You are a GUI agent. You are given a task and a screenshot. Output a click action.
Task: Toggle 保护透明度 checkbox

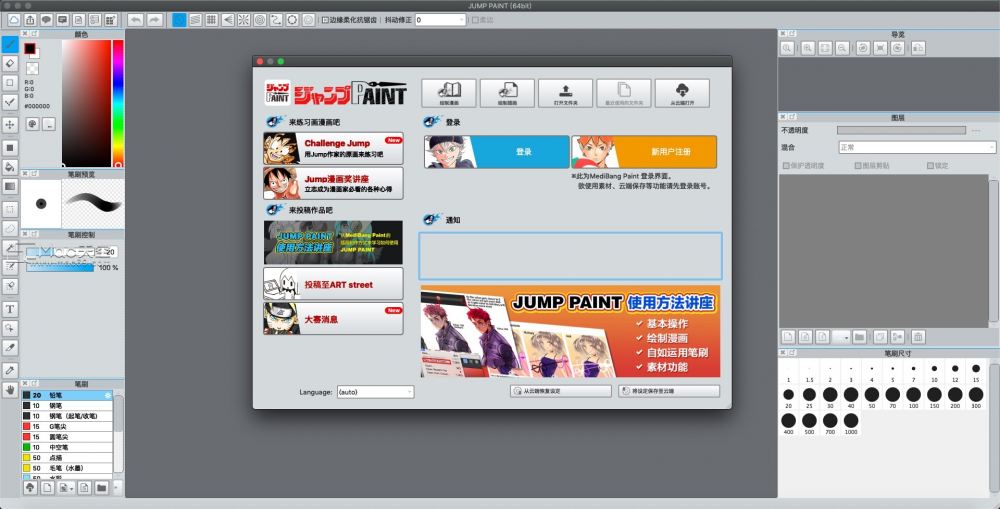(x=786, y=166)
